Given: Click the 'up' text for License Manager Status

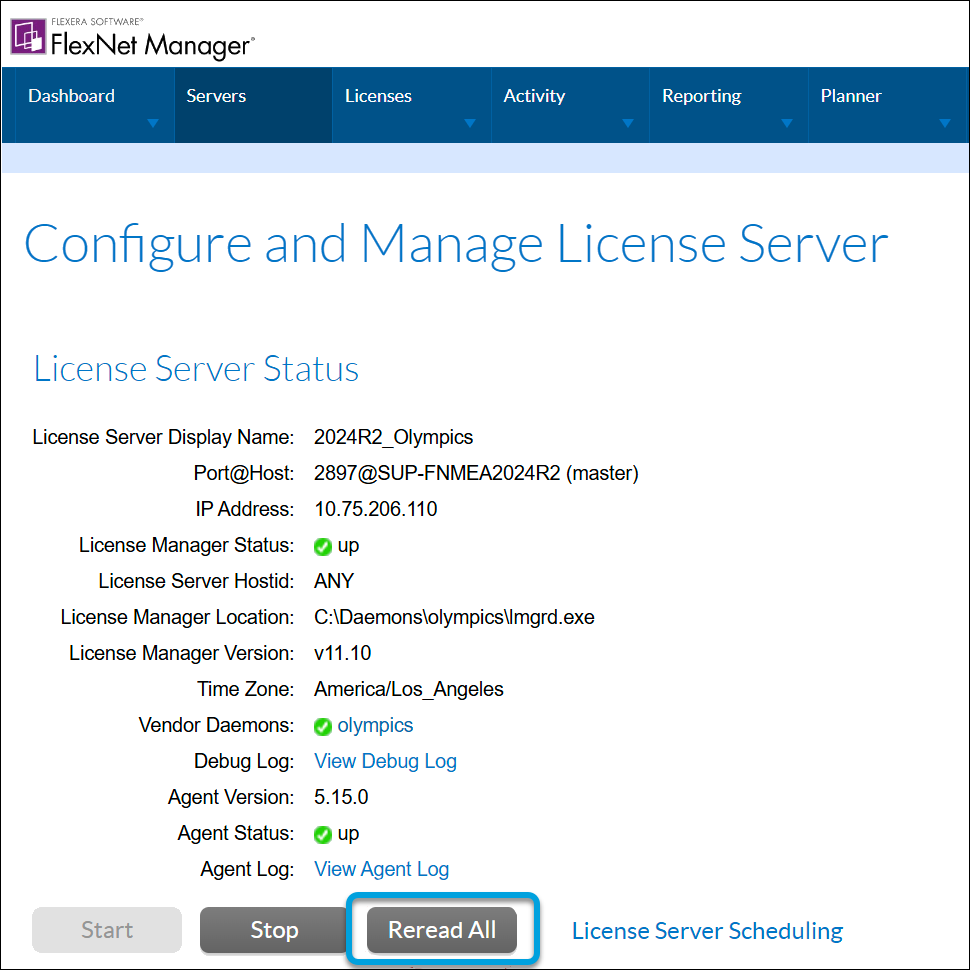Looking at the screenshot, I should (348, 546).
